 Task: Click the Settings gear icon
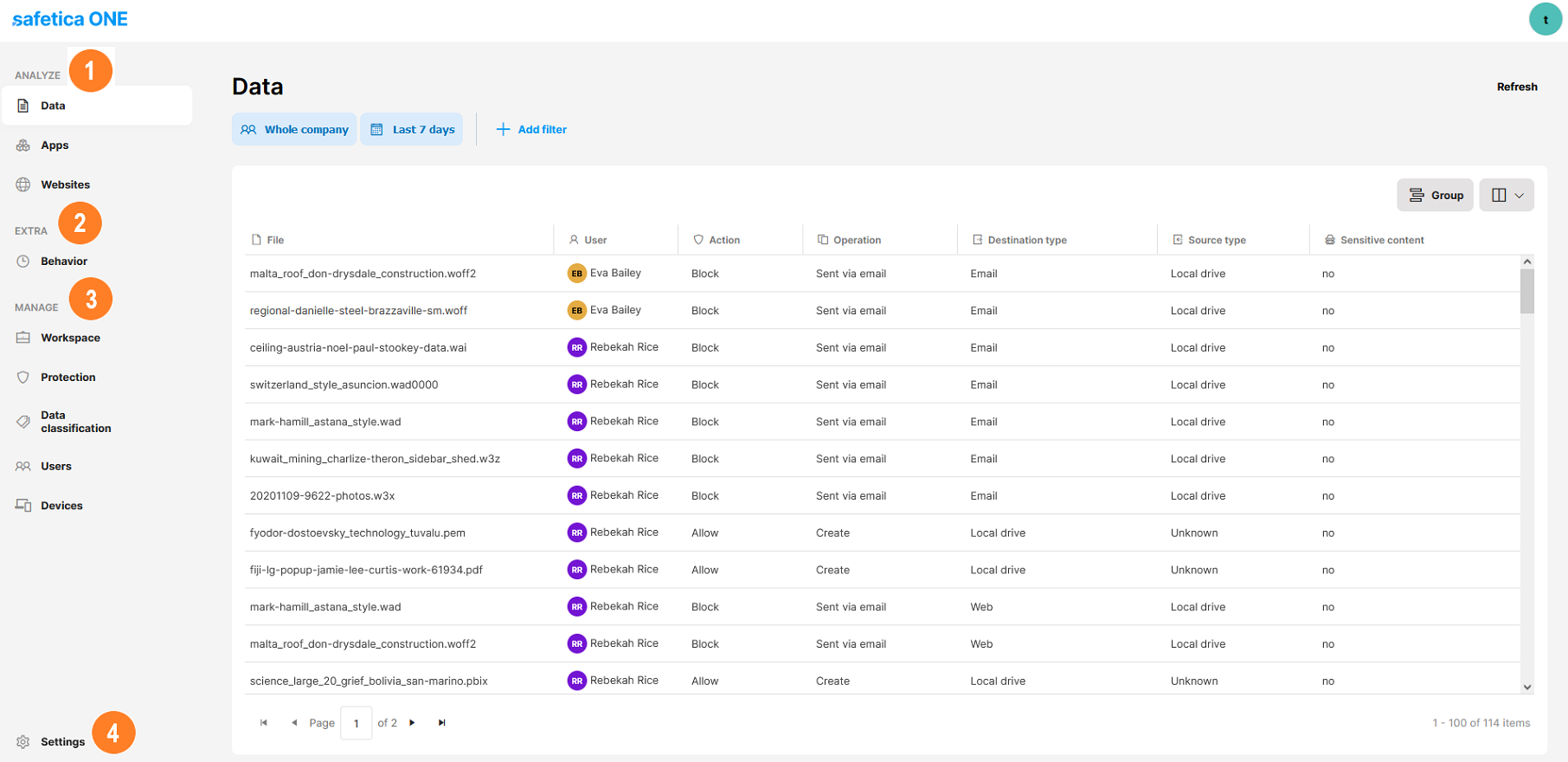[x=23, y=742]
